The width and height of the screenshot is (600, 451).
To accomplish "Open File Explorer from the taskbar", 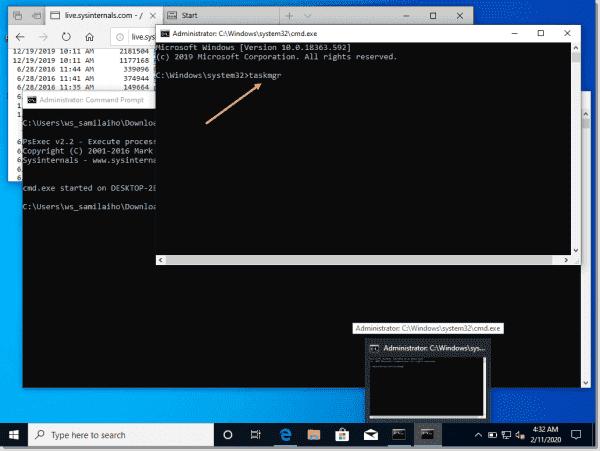I will click(312, 435).
